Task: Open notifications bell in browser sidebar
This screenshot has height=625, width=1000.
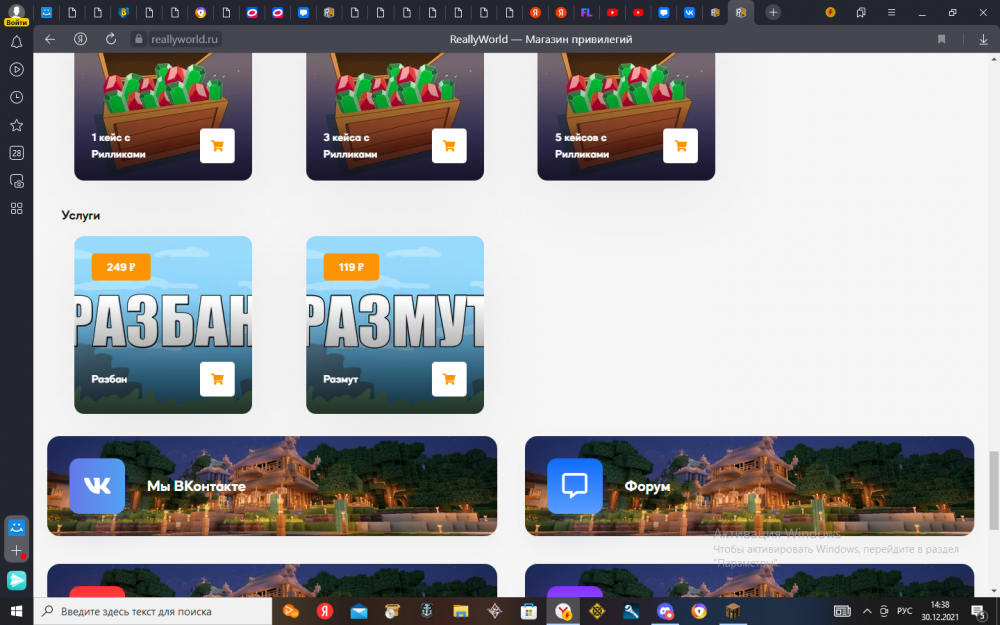Action: click(x=17, y=42)
